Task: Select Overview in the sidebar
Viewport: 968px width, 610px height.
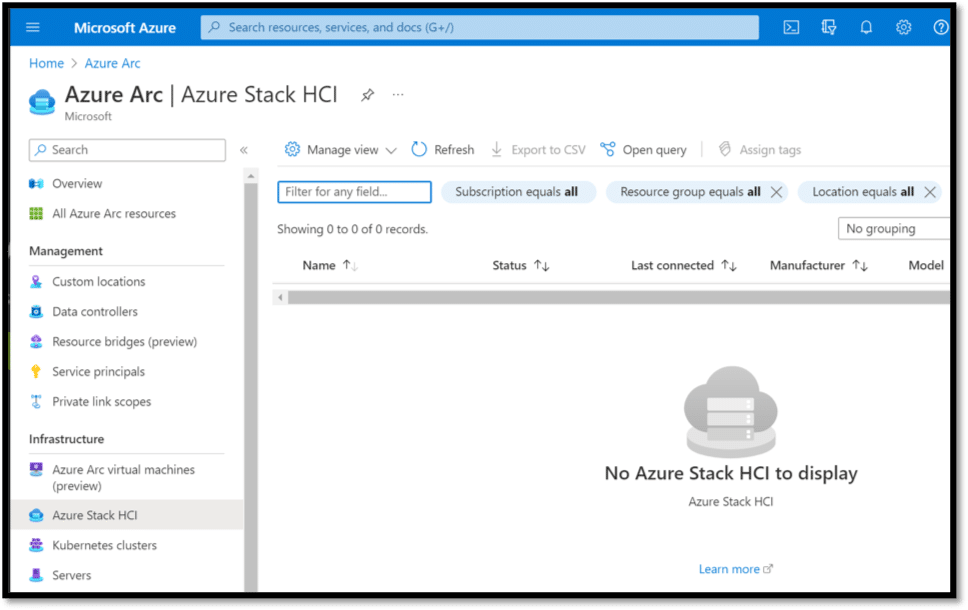Action: [77, 183]
